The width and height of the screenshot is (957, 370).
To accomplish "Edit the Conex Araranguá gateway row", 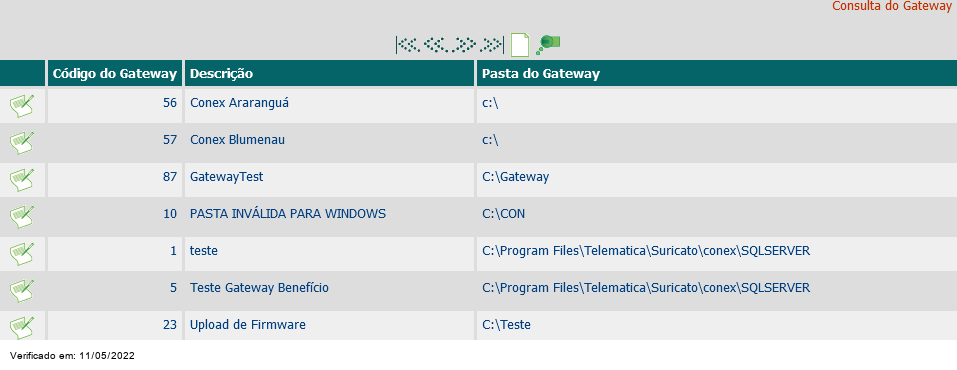I will pyautogui.click(x=22, y=106).
